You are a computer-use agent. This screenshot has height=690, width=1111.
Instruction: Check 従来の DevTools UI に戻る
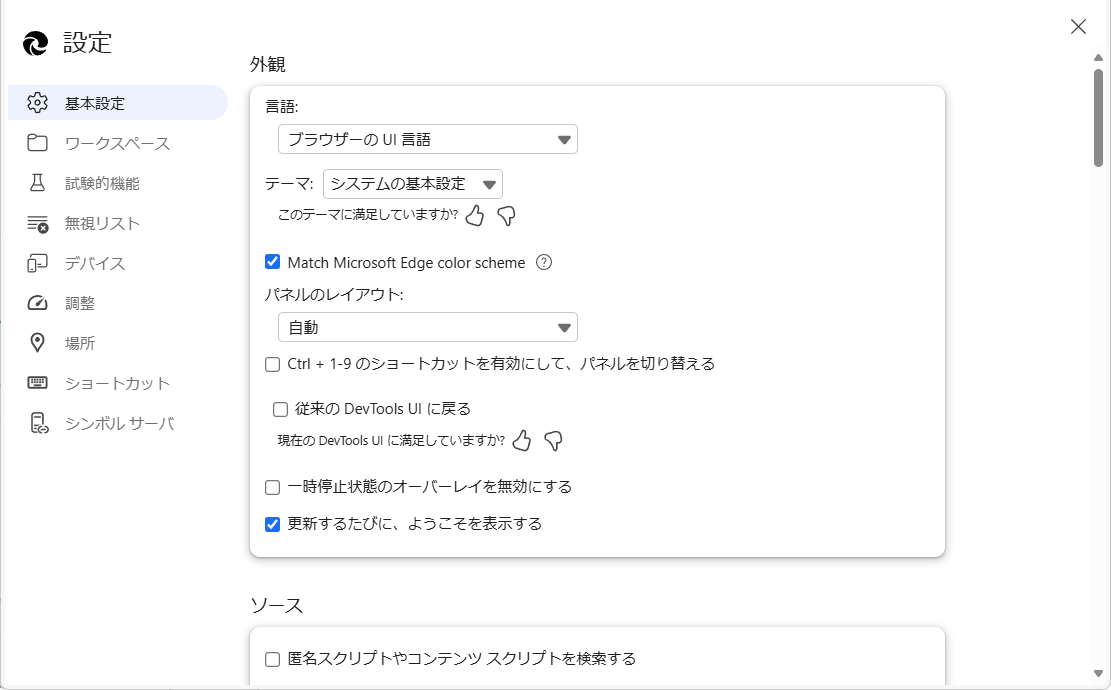tap(280, 409)
